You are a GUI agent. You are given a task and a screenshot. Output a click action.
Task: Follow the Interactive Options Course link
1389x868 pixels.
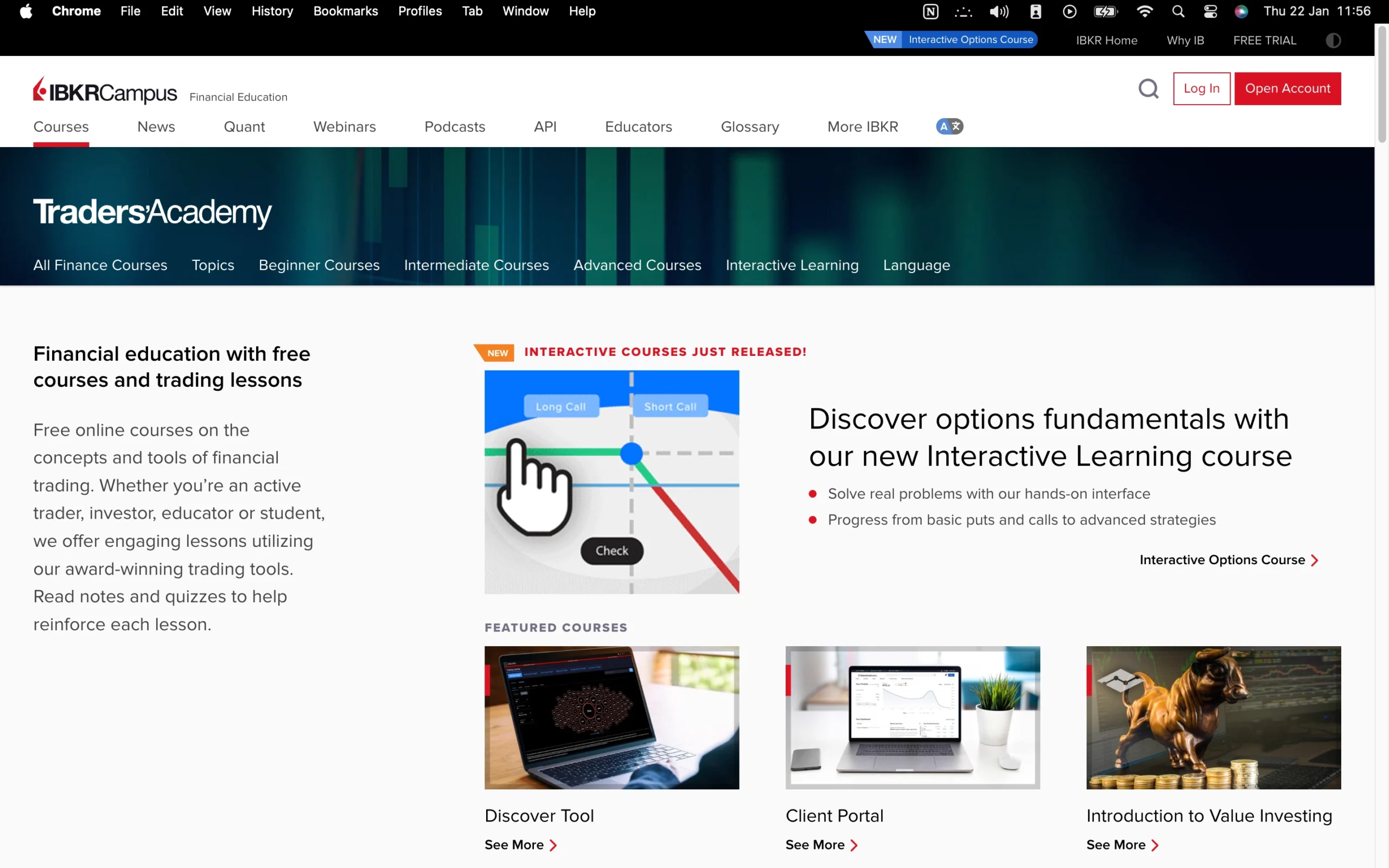[1223, 560]
